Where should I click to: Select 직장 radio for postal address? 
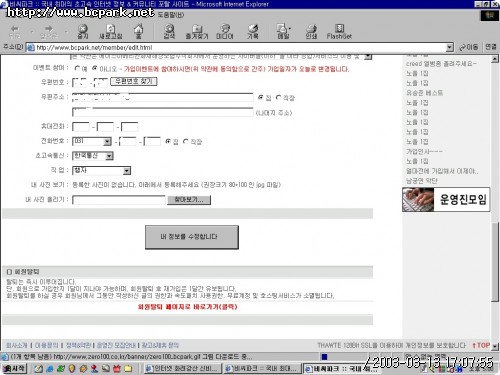tap(278, 97)
